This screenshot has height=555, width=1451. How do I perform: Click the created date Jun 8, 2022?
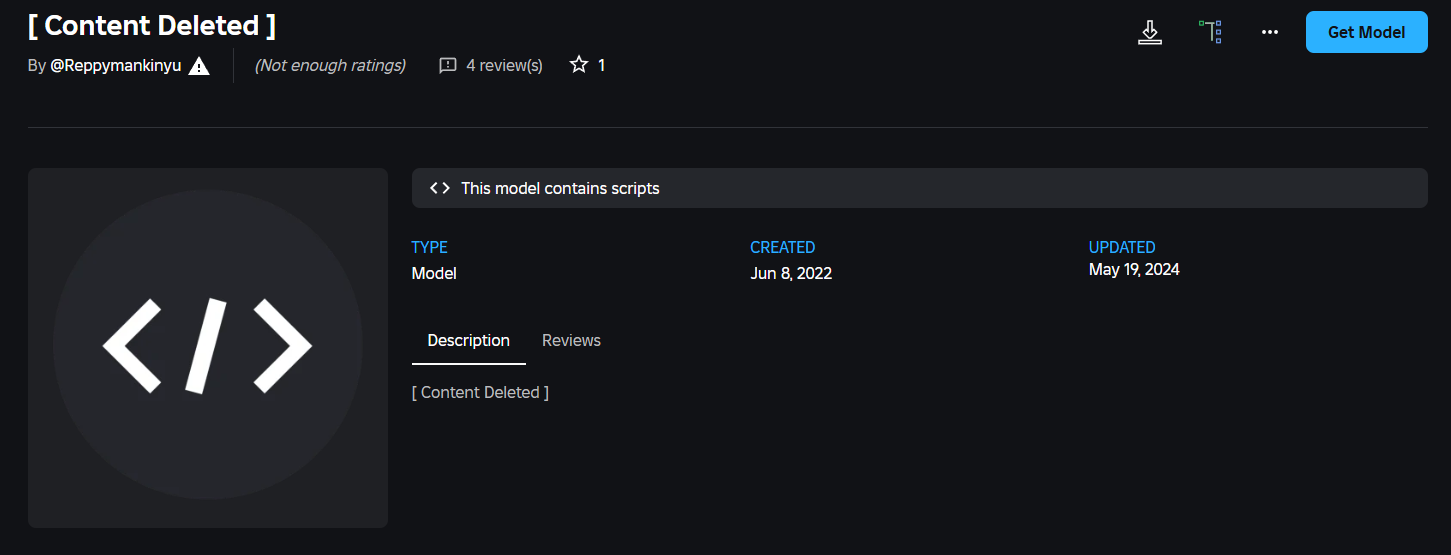click(791, 273)
